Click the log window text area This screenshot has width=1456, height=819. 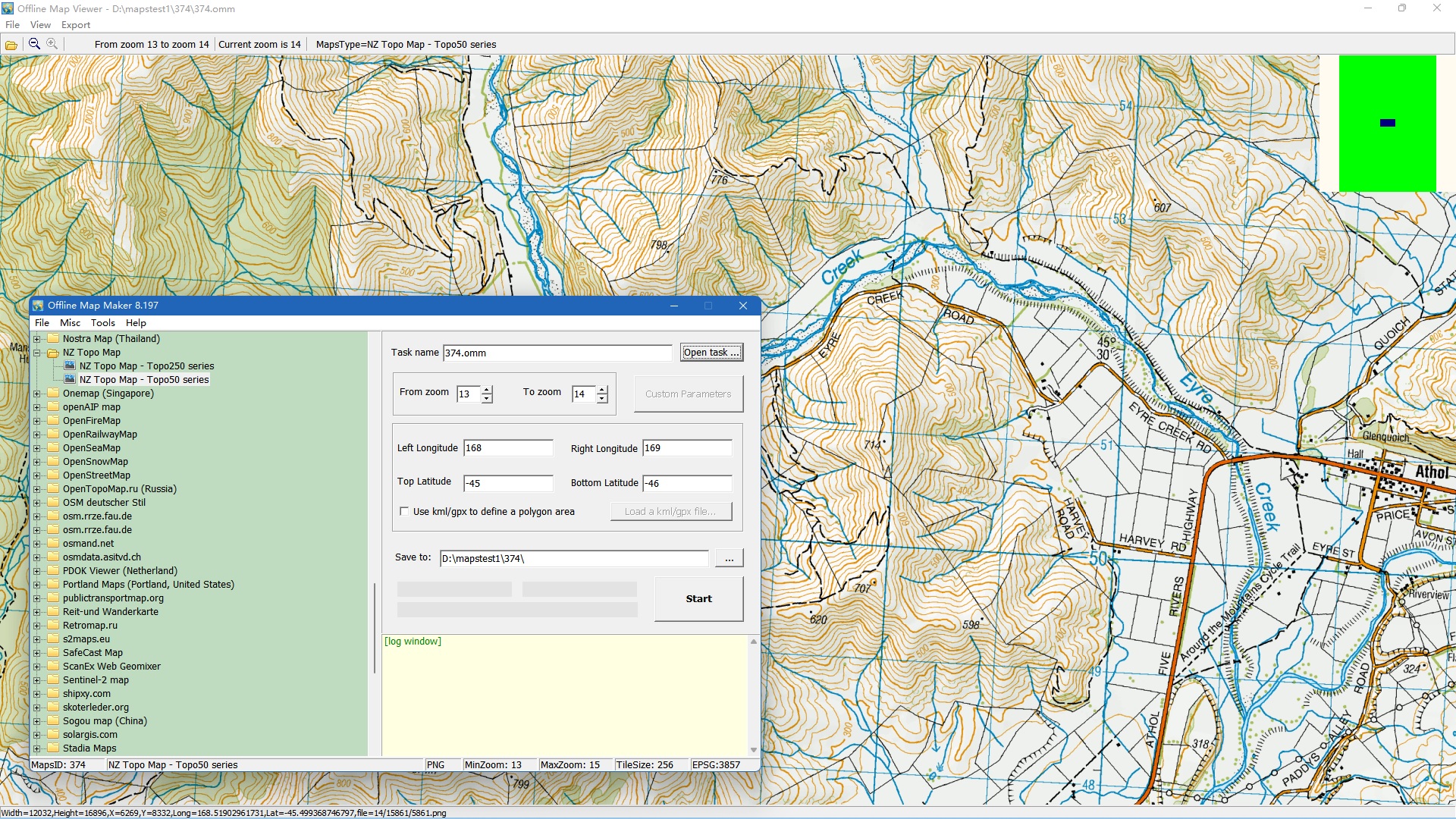(x=565, y=695)
